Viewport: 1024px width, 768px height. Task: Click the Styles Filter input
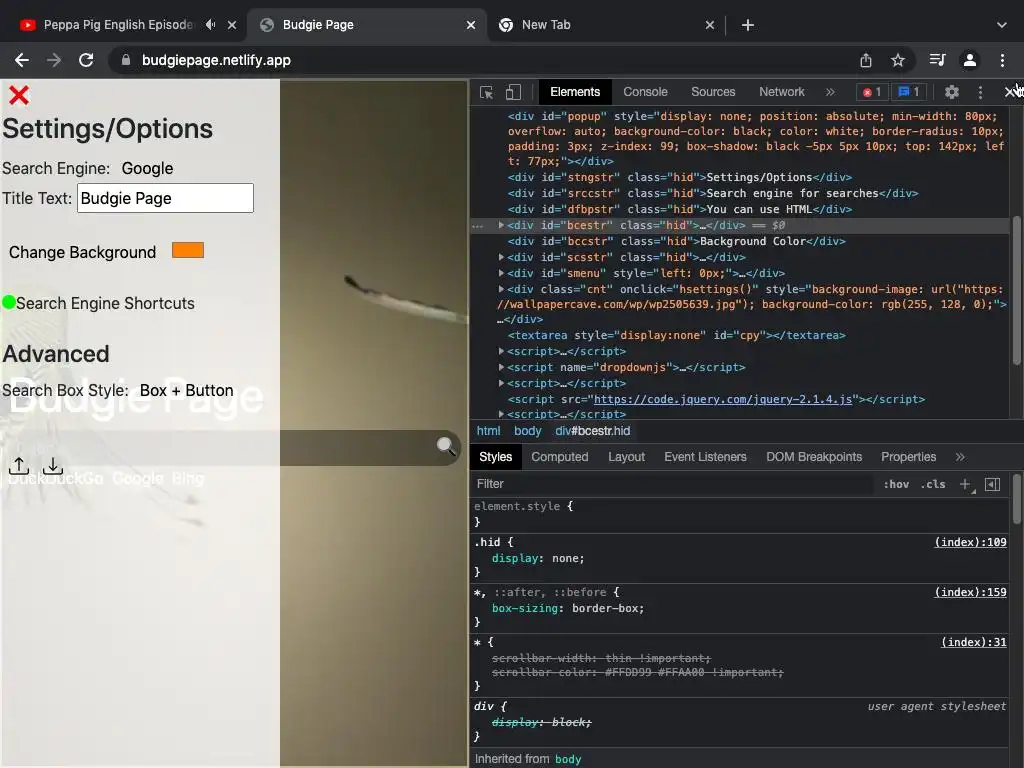click(673, 484)
